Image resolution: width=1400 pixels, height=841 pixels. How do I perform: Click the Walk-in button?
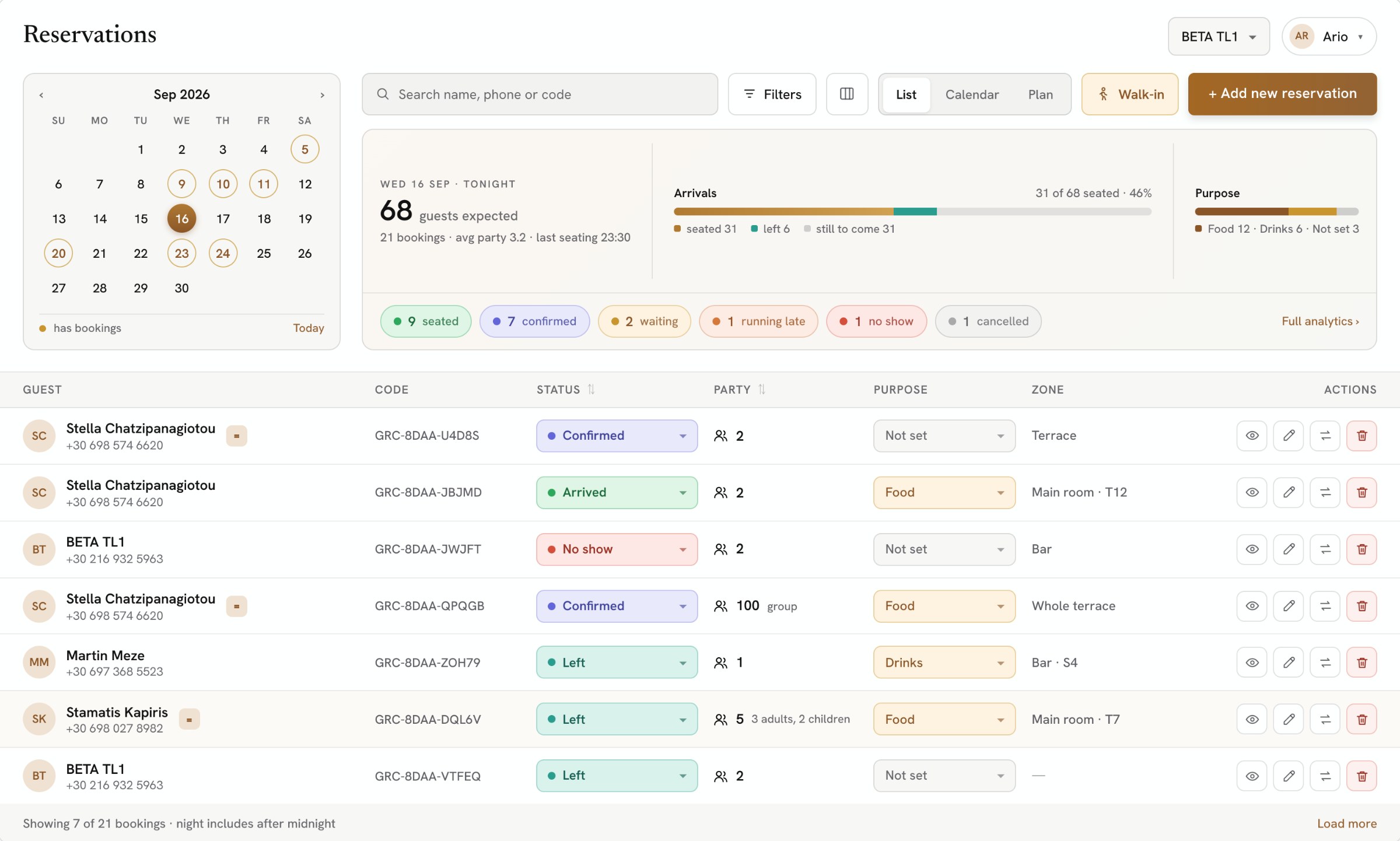[1129, 94]
